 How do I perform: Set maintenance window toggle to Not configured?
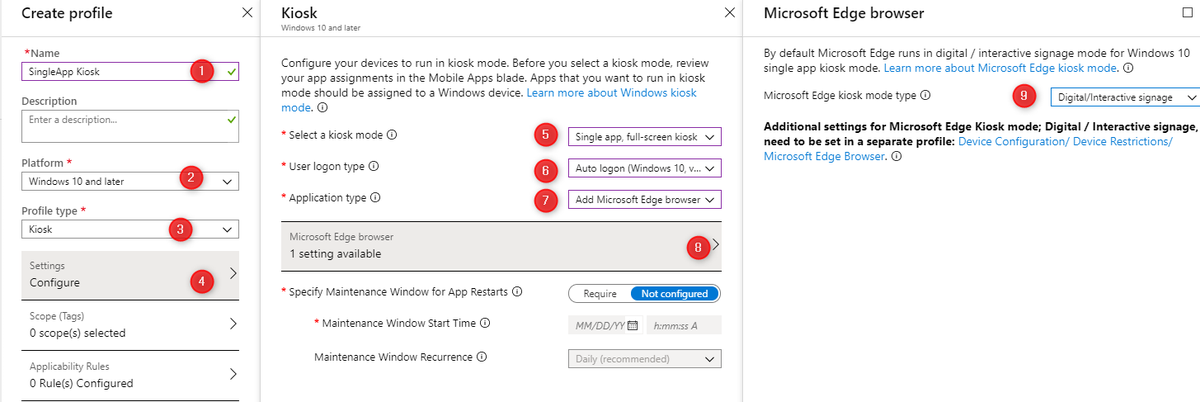pyautogui.click(x=674, y=293)
